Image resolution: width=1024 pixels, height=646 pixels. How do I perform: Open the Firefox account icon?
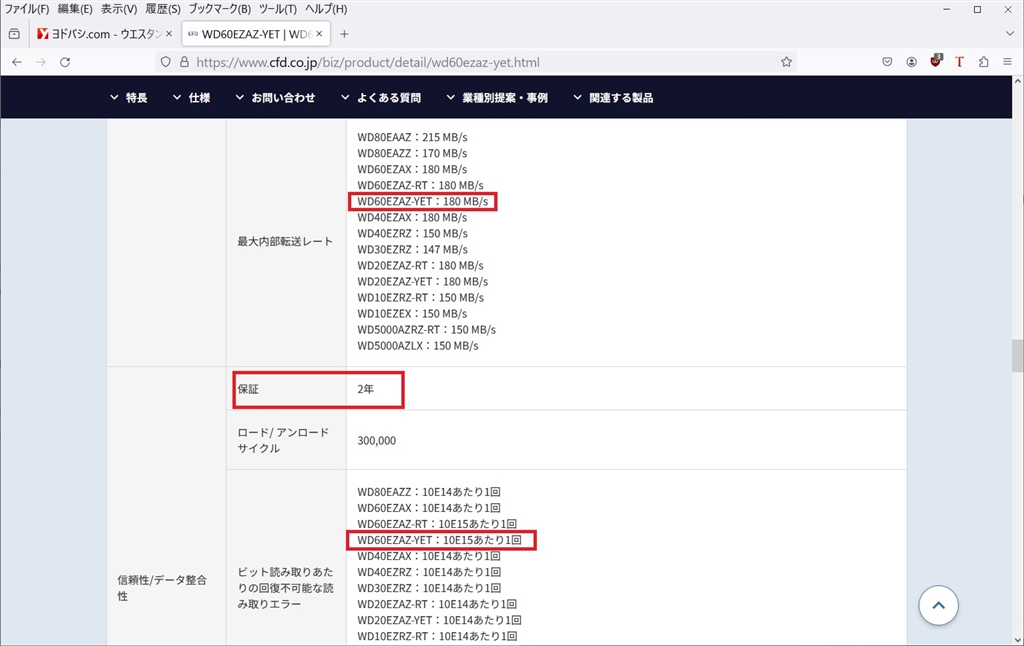(911, 62)
